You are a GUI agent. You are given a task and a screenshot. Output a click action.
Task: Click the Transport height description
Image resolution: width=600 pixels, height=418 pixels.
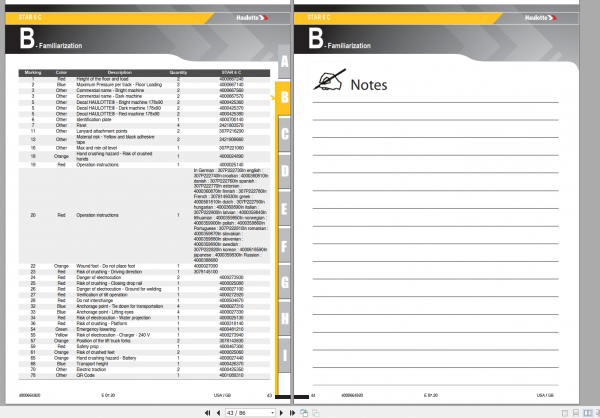(92, 364)
